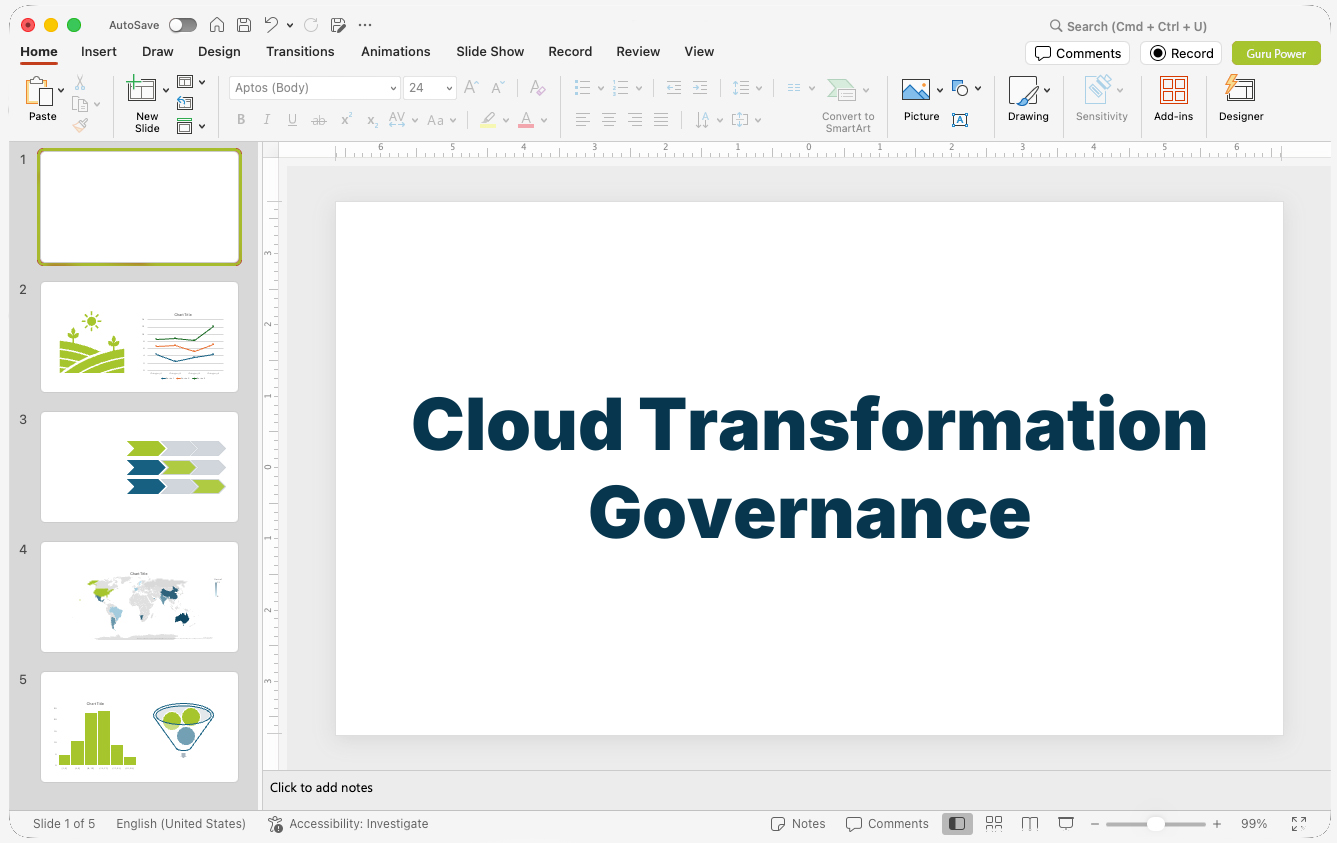Toggle Italic formatting
The image size is (1337, 843).
coord(267,120)
